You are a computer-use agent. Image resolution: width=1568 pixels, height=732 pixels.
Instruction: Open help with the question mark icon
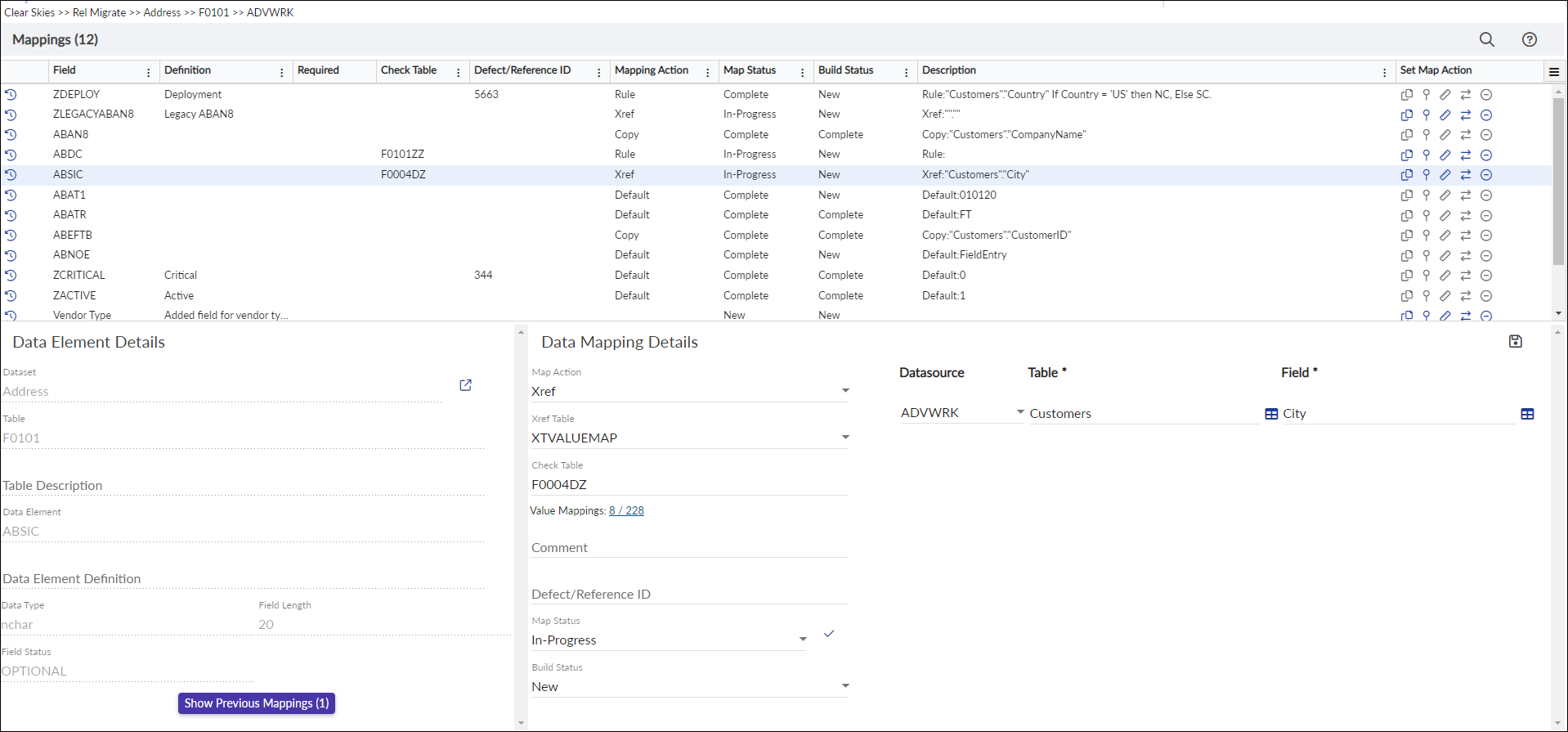(1529, 39)
